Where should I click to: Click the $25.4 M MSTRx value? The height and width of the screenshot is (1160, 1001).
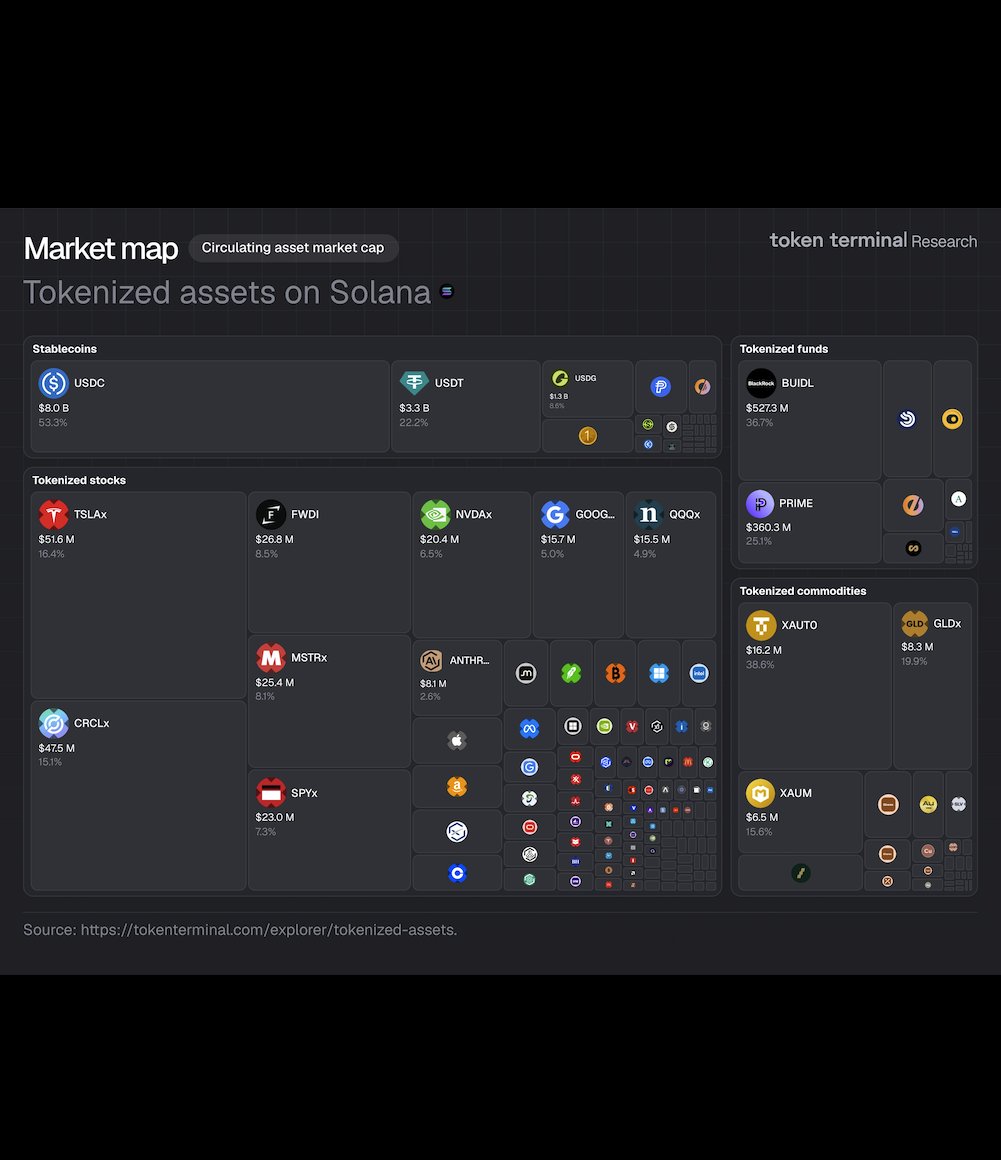[x=274, y=682]
